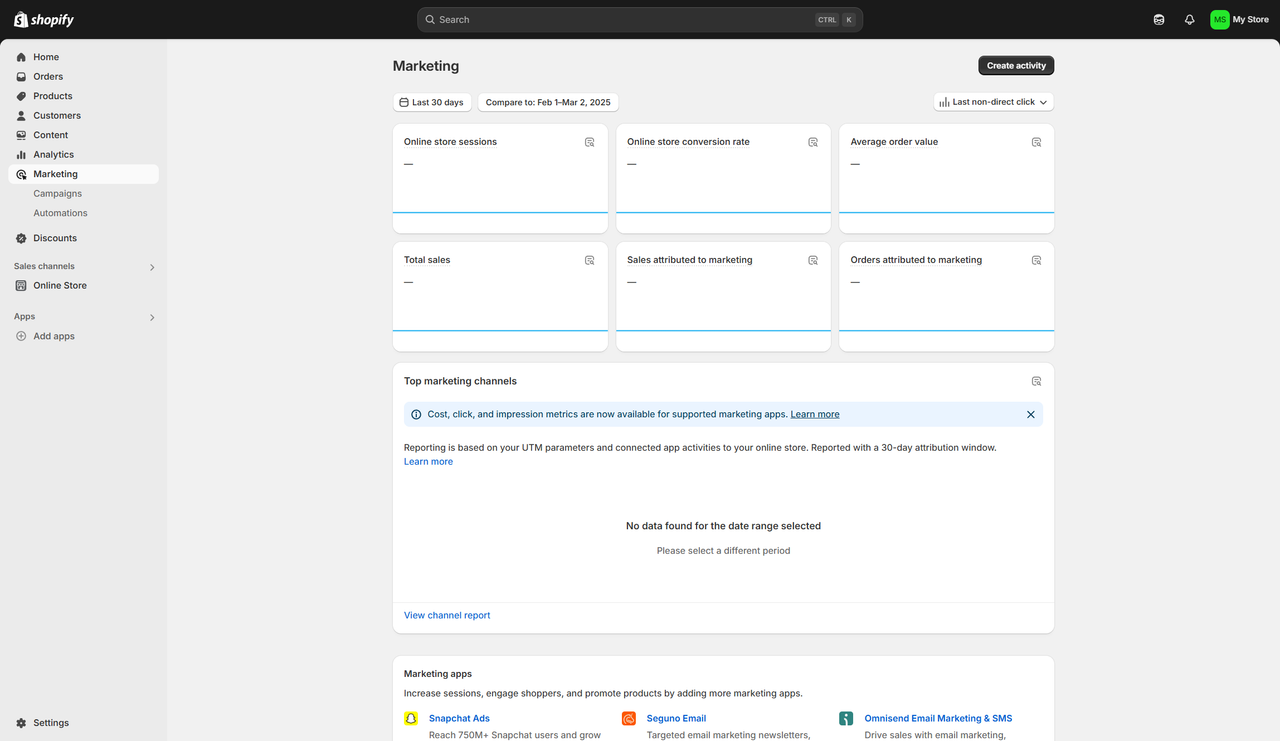
Task: Open the Last non-direct click attribution dropdown
Action: 994,102
